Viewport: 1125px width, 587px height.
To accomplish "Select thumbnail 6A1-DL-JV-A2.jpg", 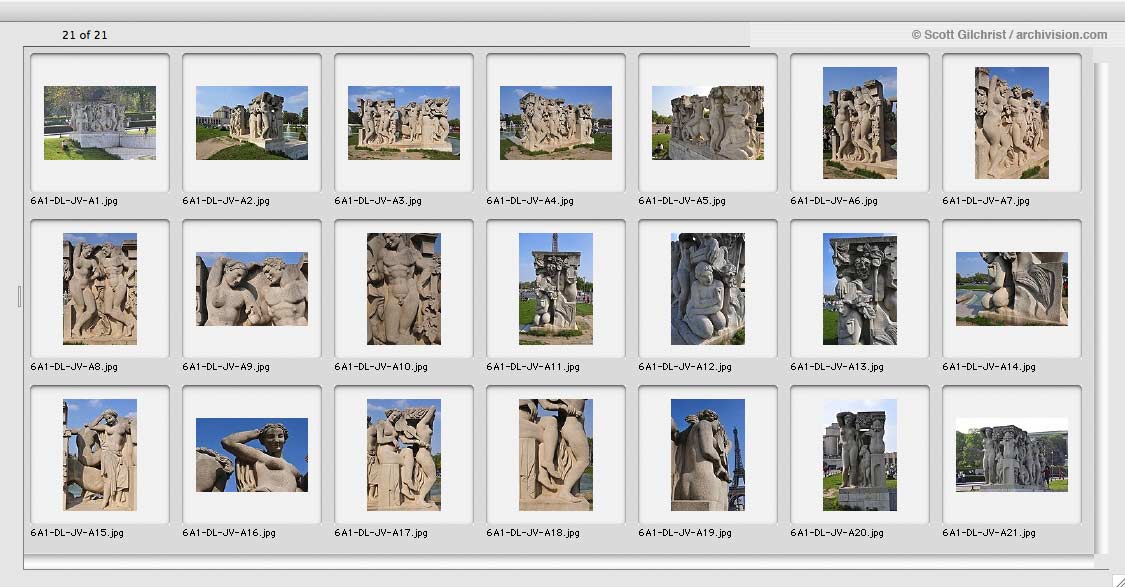I will (252, 123).
